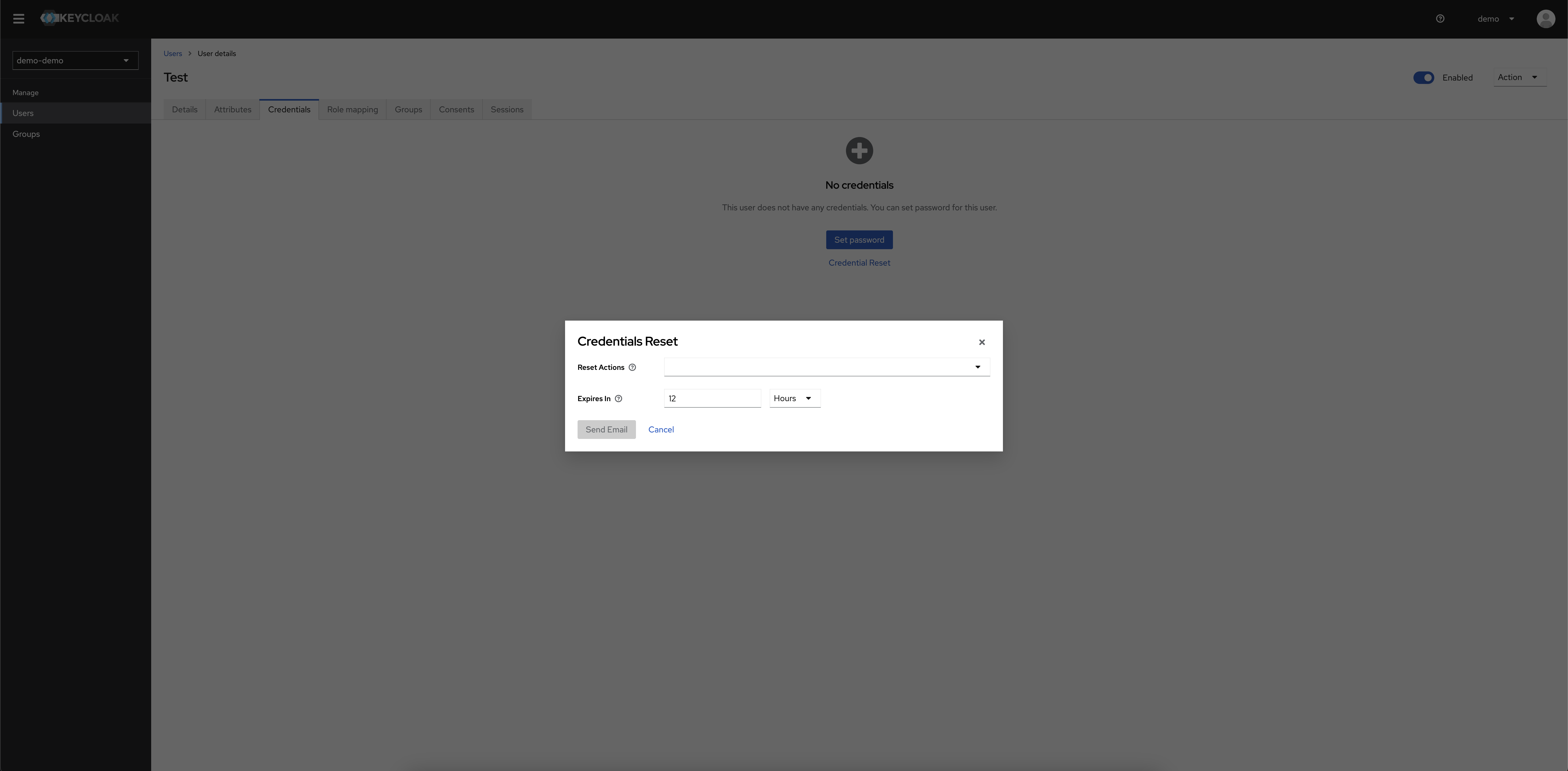1568x771 pixels.
Task: Open the demo user menu
Action: pyautogui.click(x=1496, y=19)
